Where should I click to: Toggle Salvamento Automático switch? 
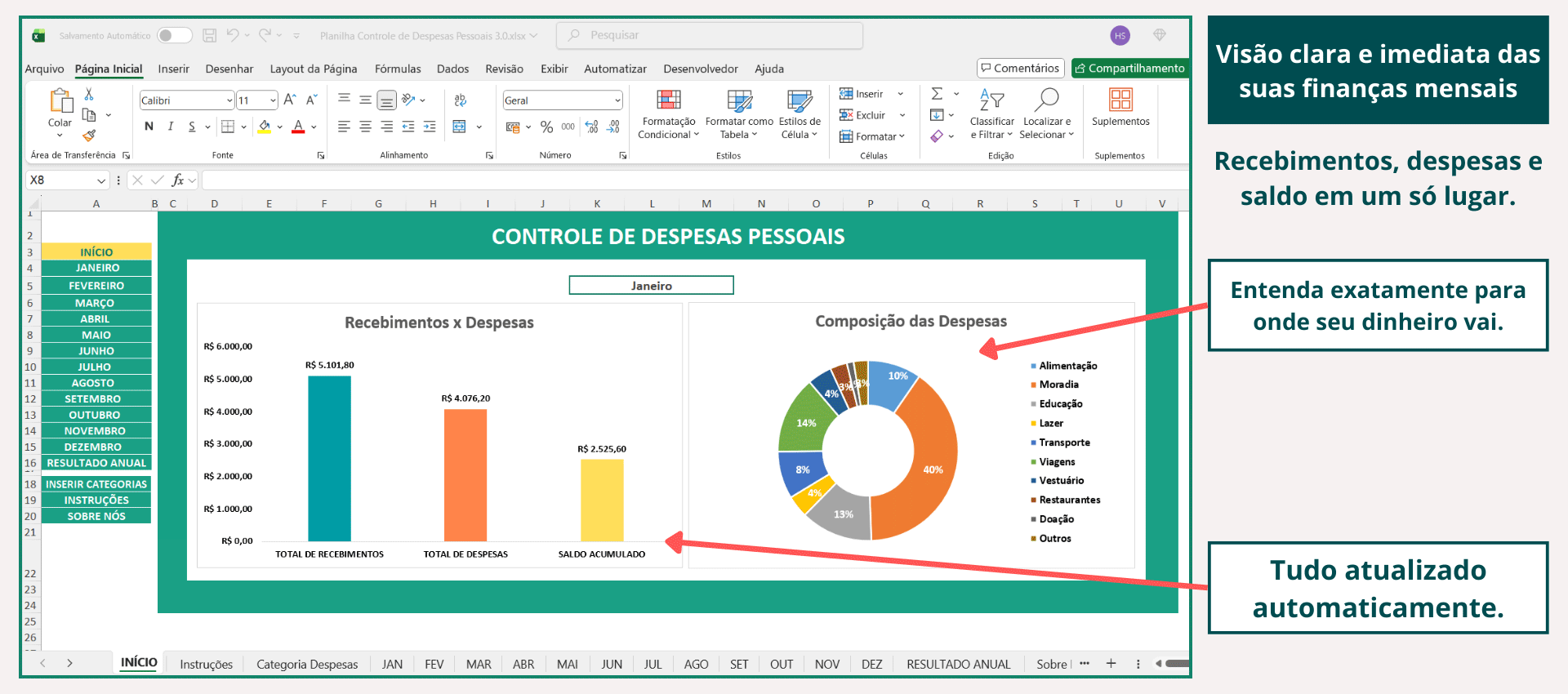pos(174,35)
